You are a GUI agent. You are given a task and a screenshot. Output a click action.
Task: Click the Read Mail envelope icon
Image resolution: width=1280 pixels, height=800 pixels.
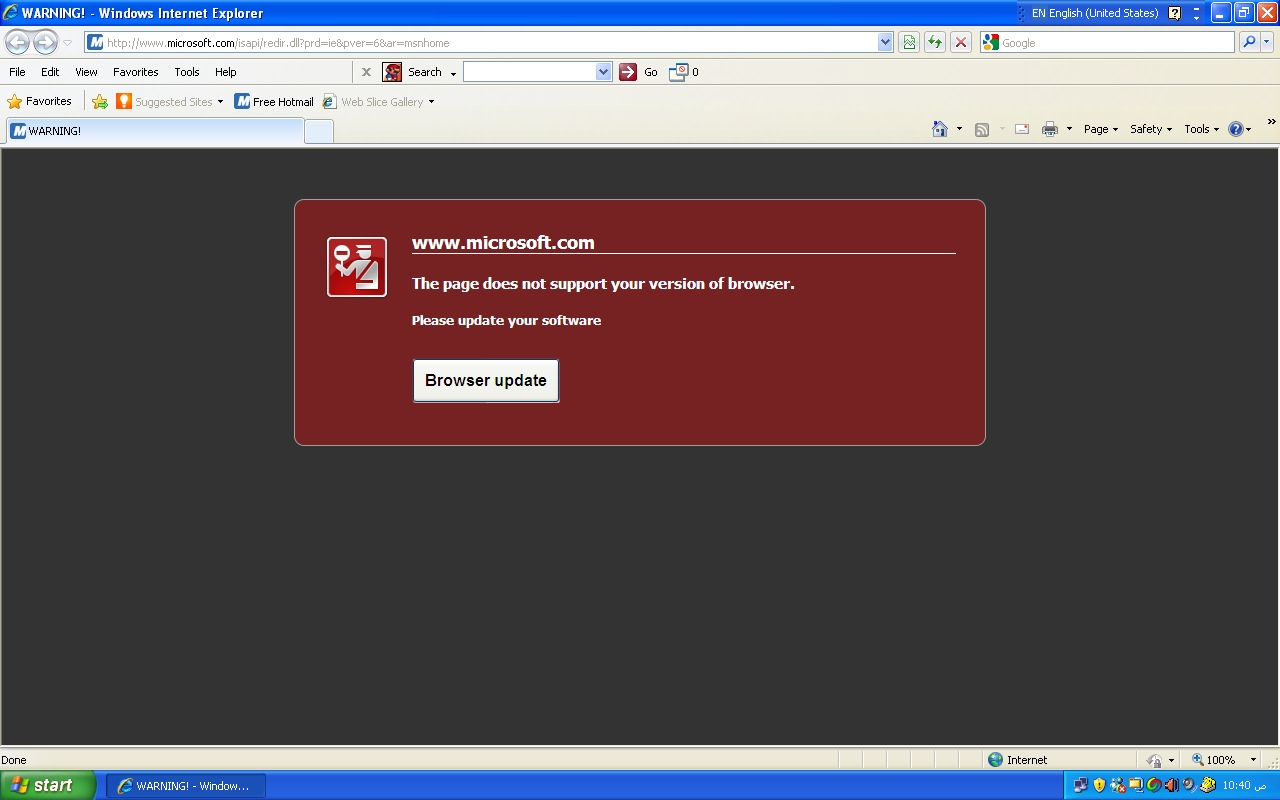click(1022, 129)
